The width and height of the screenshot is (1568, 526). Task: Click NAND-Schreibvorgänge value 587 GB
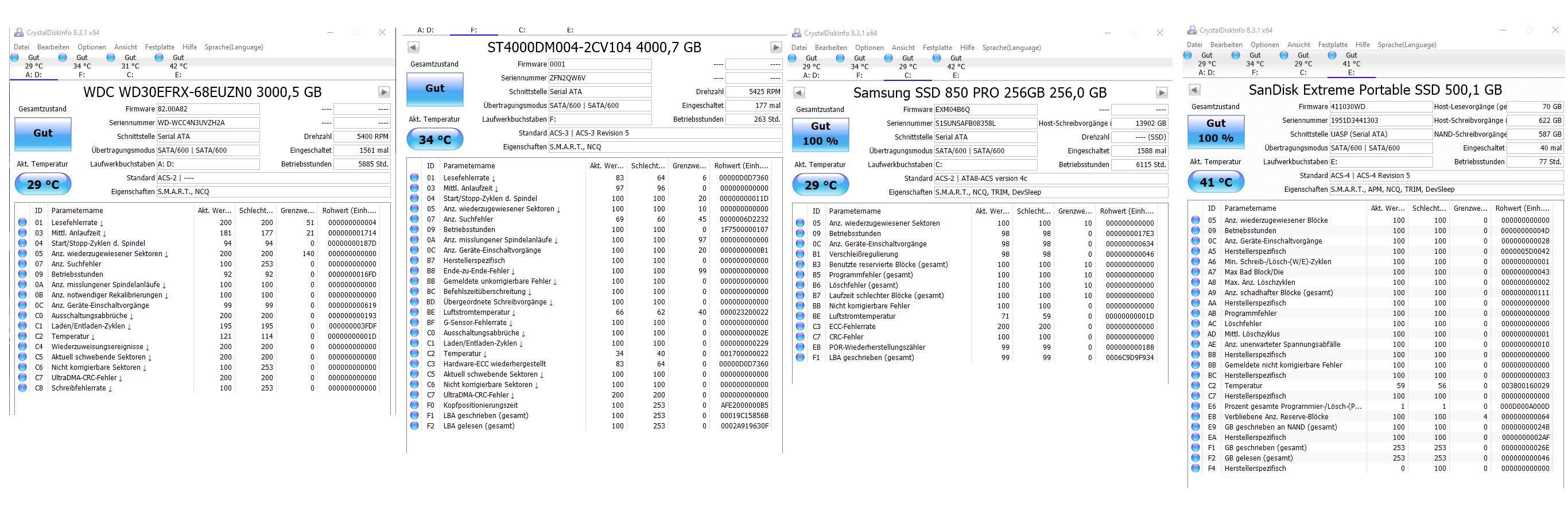point(1536,134)
